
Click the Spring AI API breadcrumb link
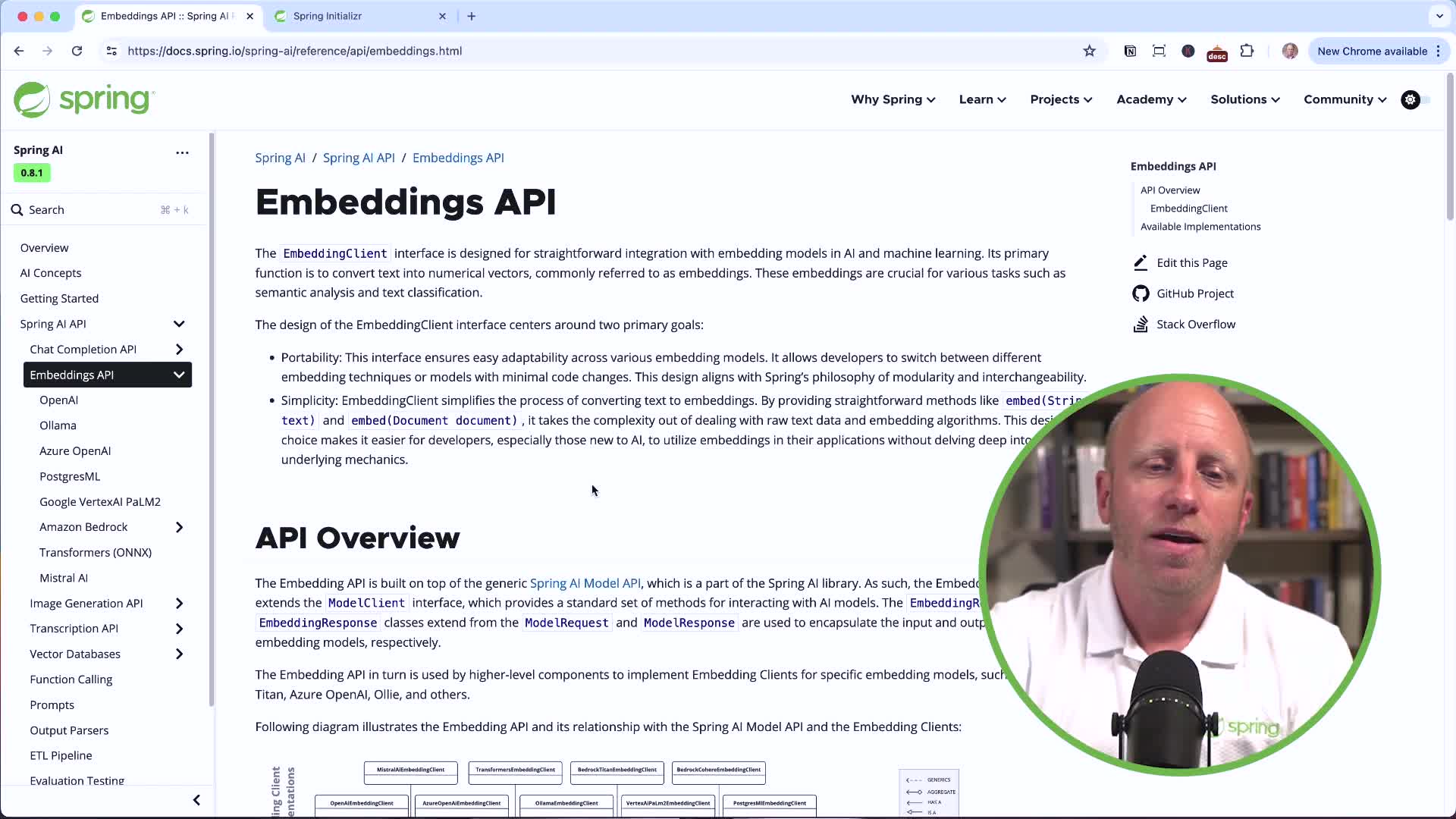pos(359,158)
